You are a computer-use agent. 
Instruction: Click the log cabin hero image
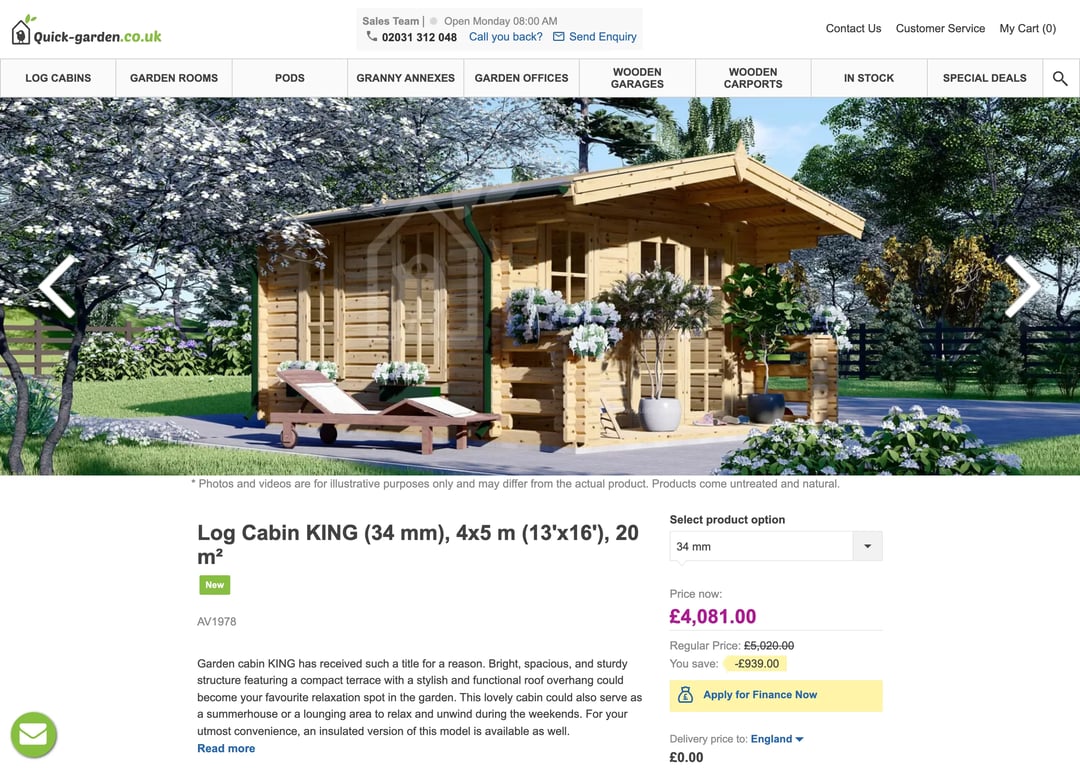point(540,286)
